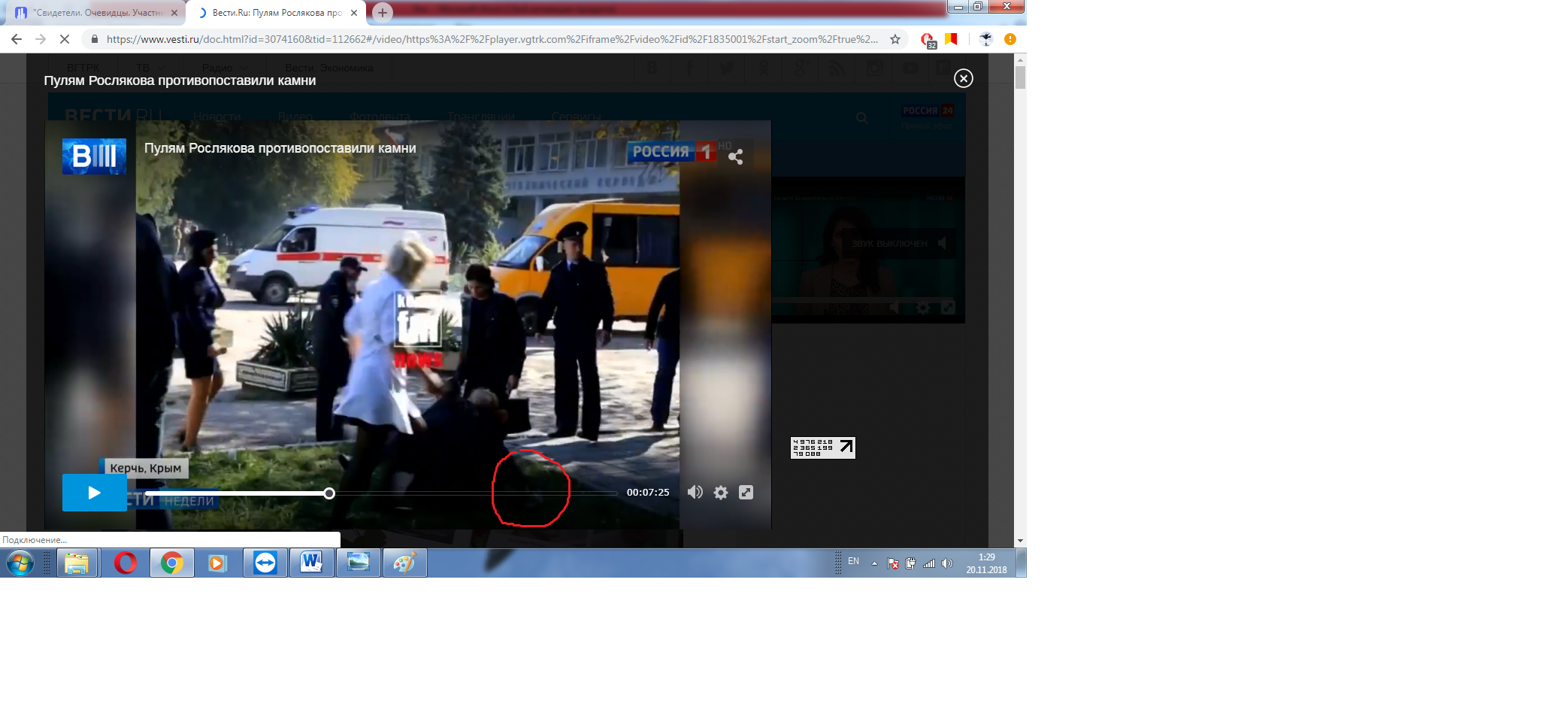The width and height of the screenshot is (1568, 707).
Task: Go back to the previous page
Action: click(x=17, y=39)
